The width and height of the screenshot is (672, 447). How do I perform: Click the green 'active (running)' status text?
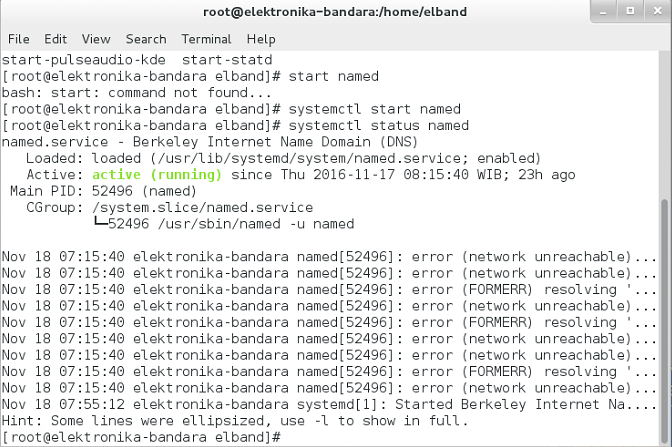pyautogui.click(x=157, y=175)
